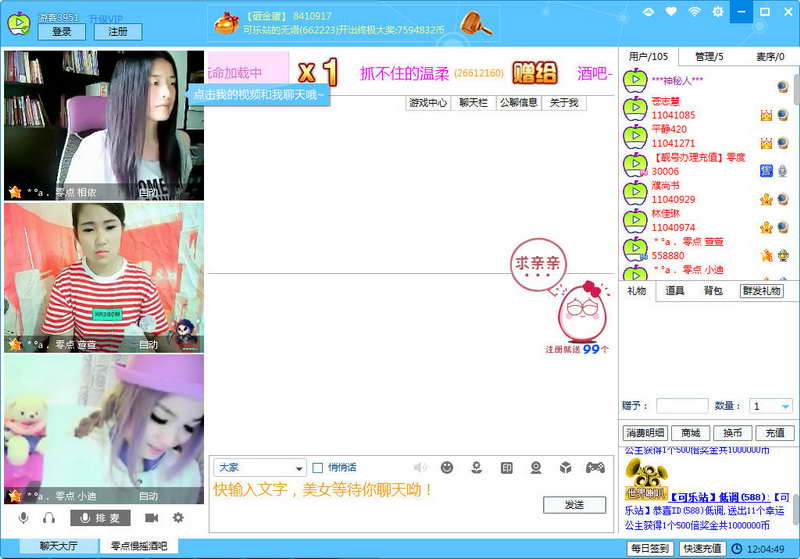Screen dimensions: 800x559
Task: Open the 零点 小迪 video stream
Action: coord(104,429)
